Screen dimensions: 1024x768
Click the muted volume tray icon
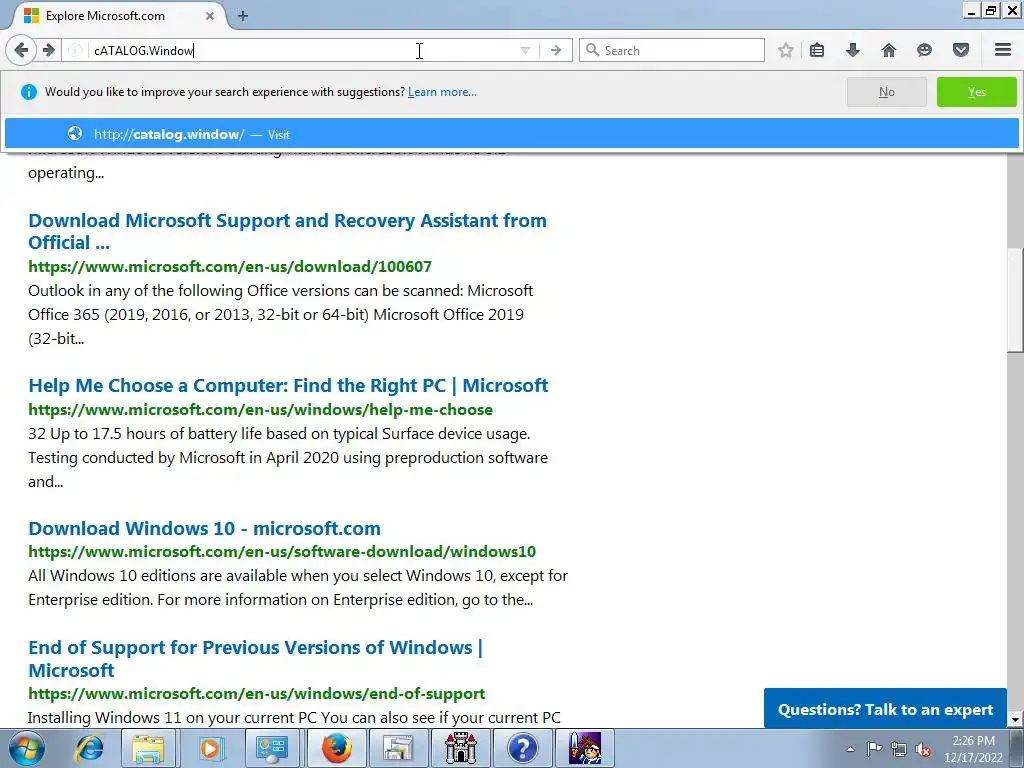point(923,749)
